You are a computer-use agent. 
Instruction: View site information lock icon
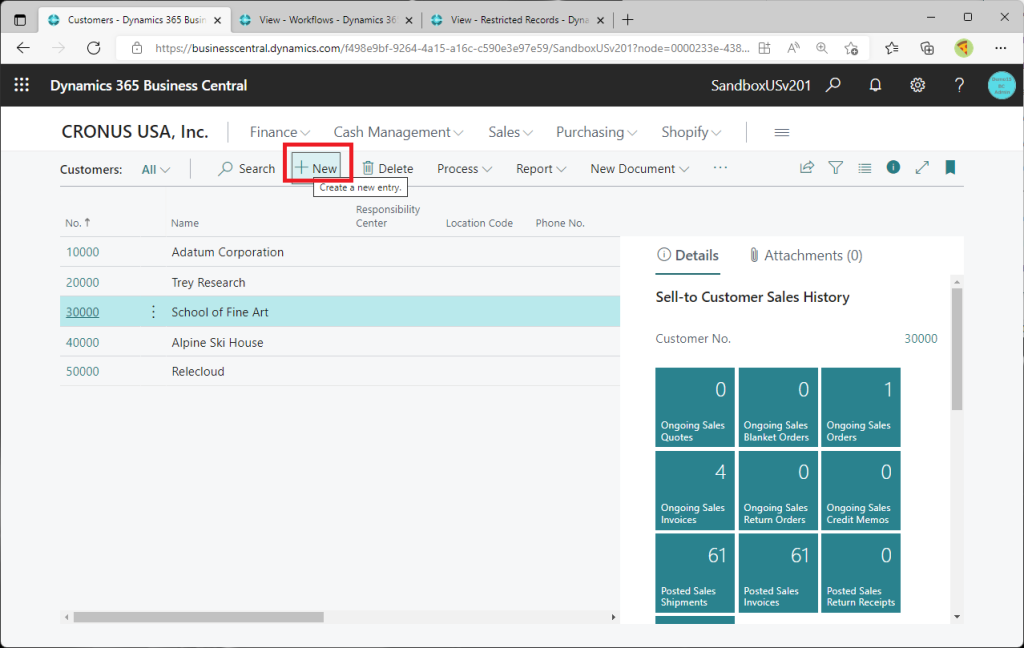tap(136, 48)
